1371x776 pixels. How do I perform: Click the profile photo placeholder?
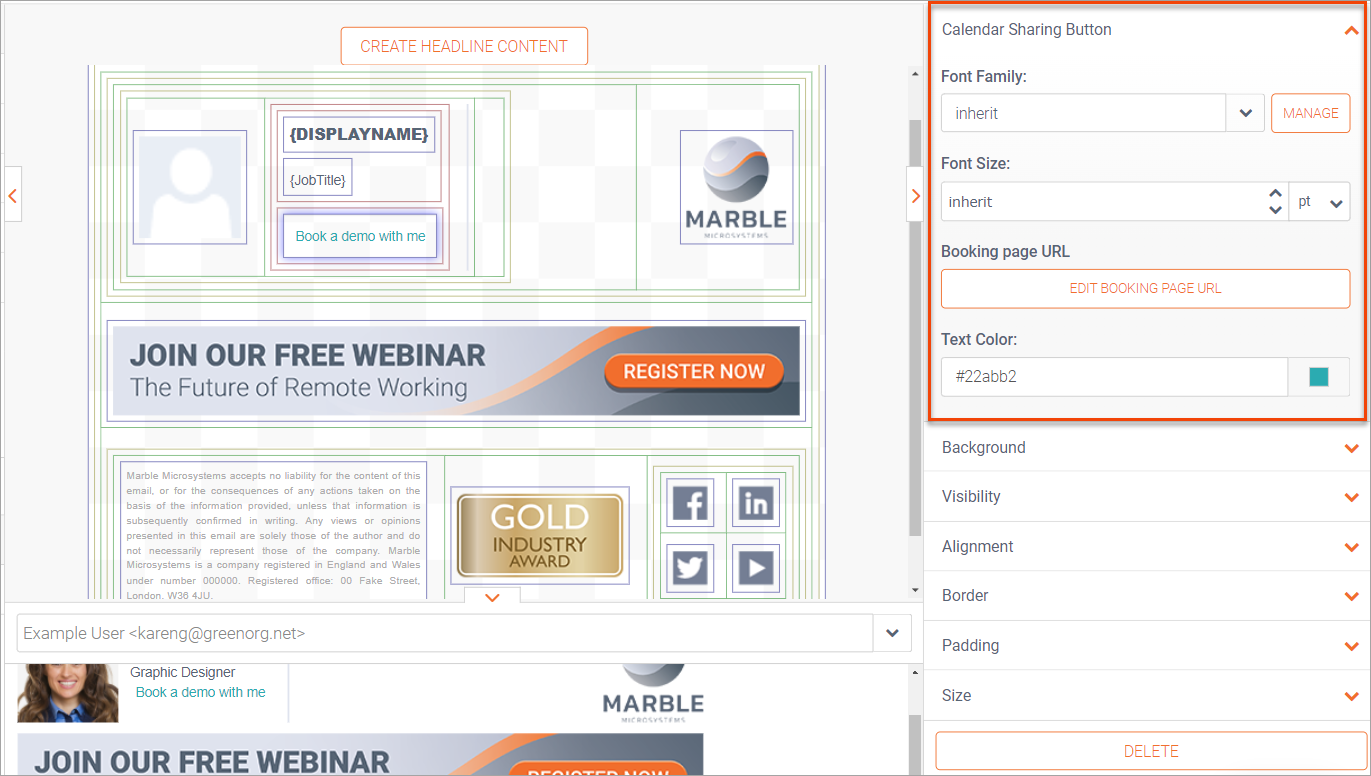click(189, 187)
